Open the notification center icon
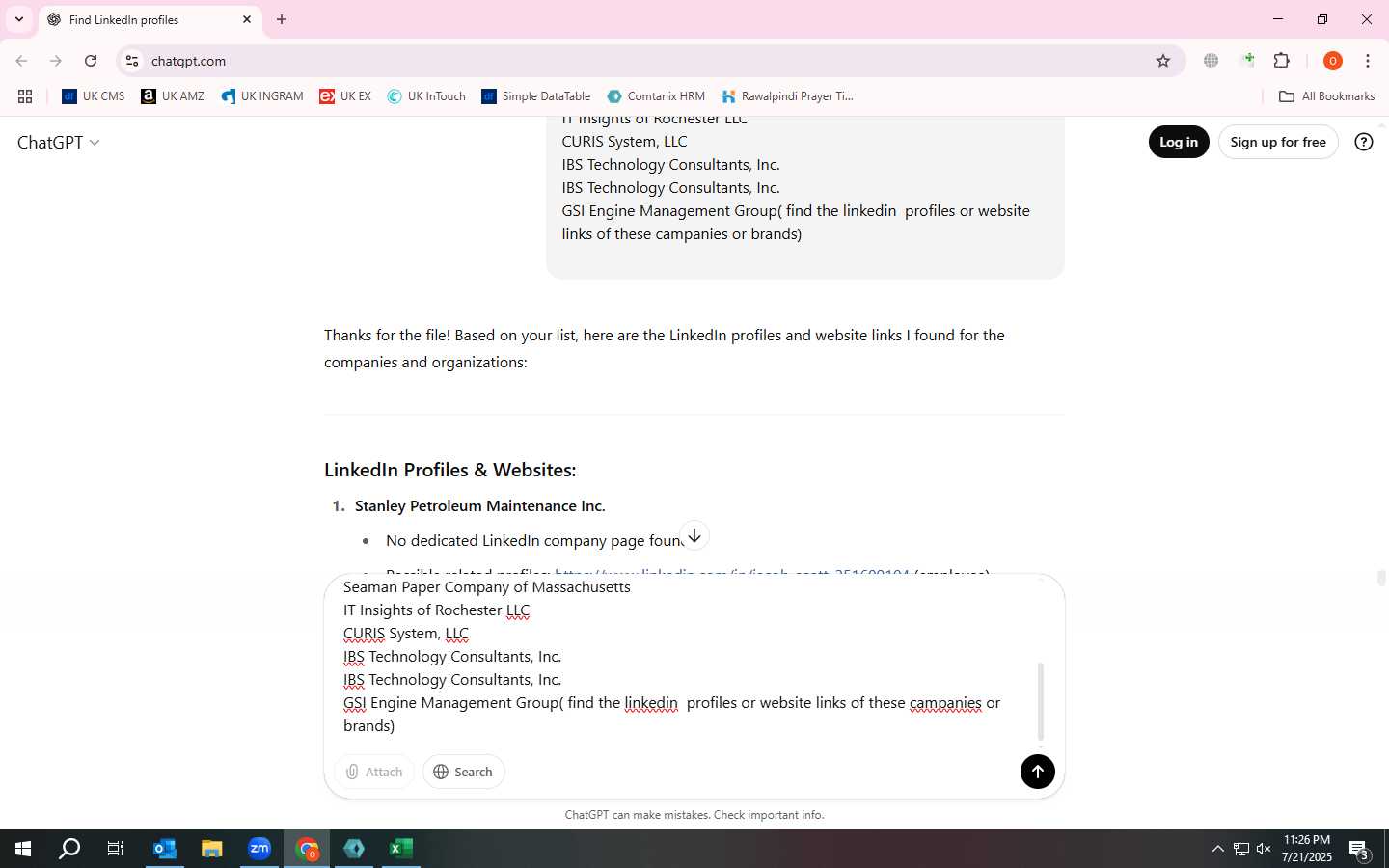Screen dimensions: 1389x868 (x=1359, y=851)
